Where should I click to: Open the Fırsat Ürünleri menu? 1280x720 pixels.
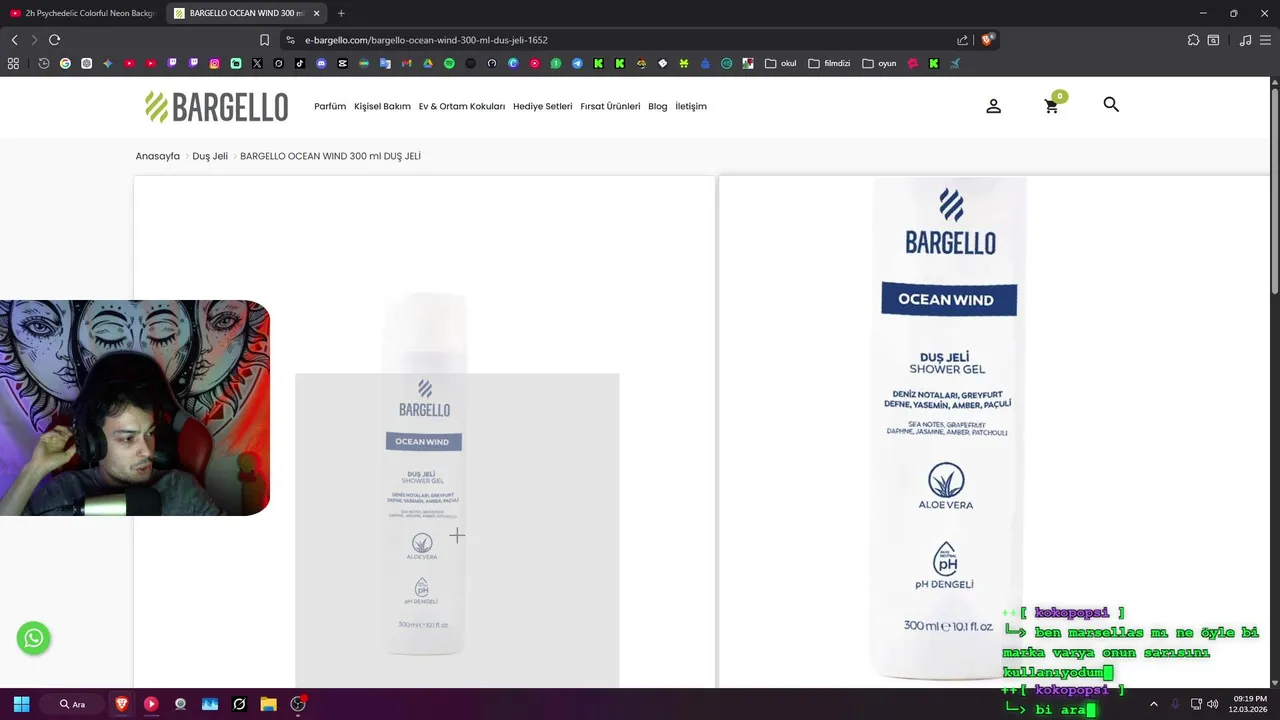(610, 106)
